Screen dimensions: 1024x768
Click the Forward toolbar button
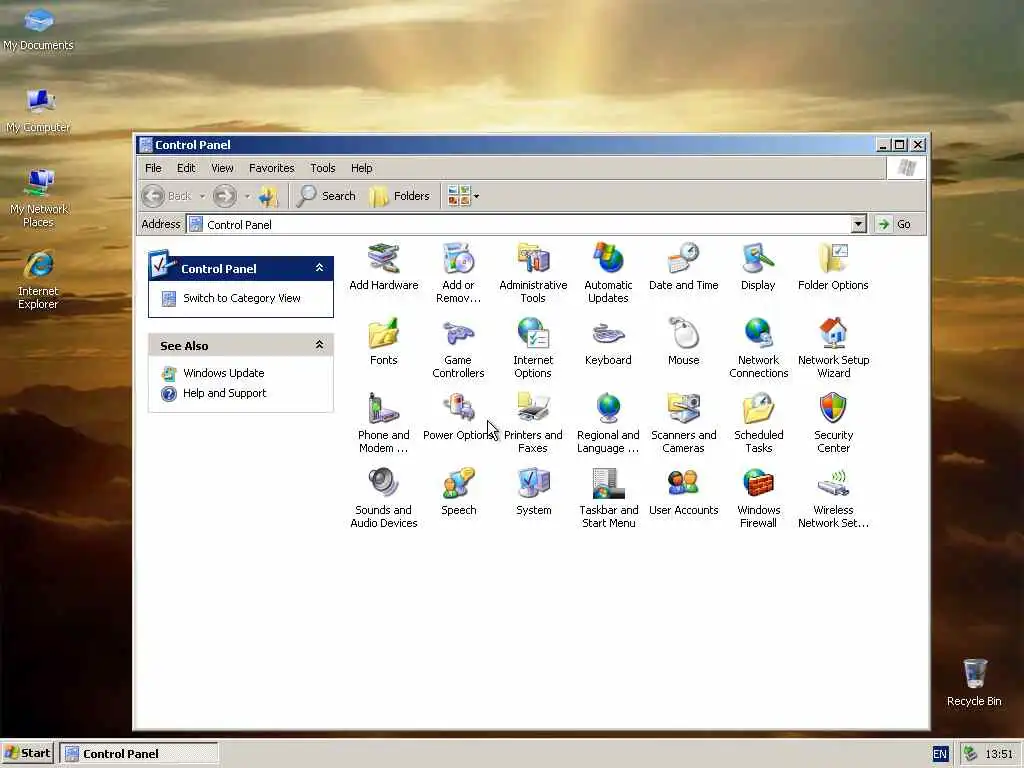225,196
